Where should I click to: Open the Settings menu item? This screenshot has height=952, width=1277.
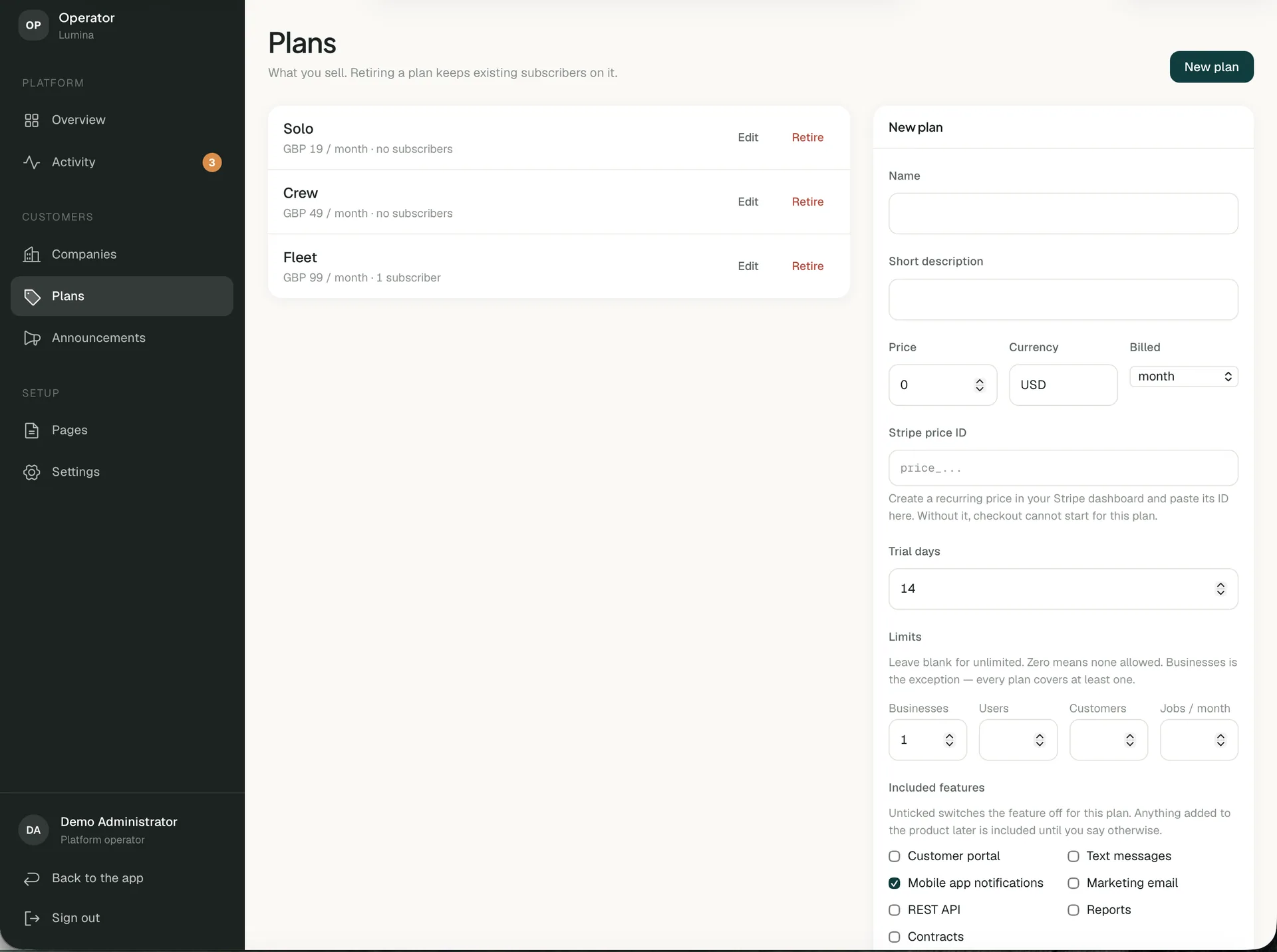[122, 472]
